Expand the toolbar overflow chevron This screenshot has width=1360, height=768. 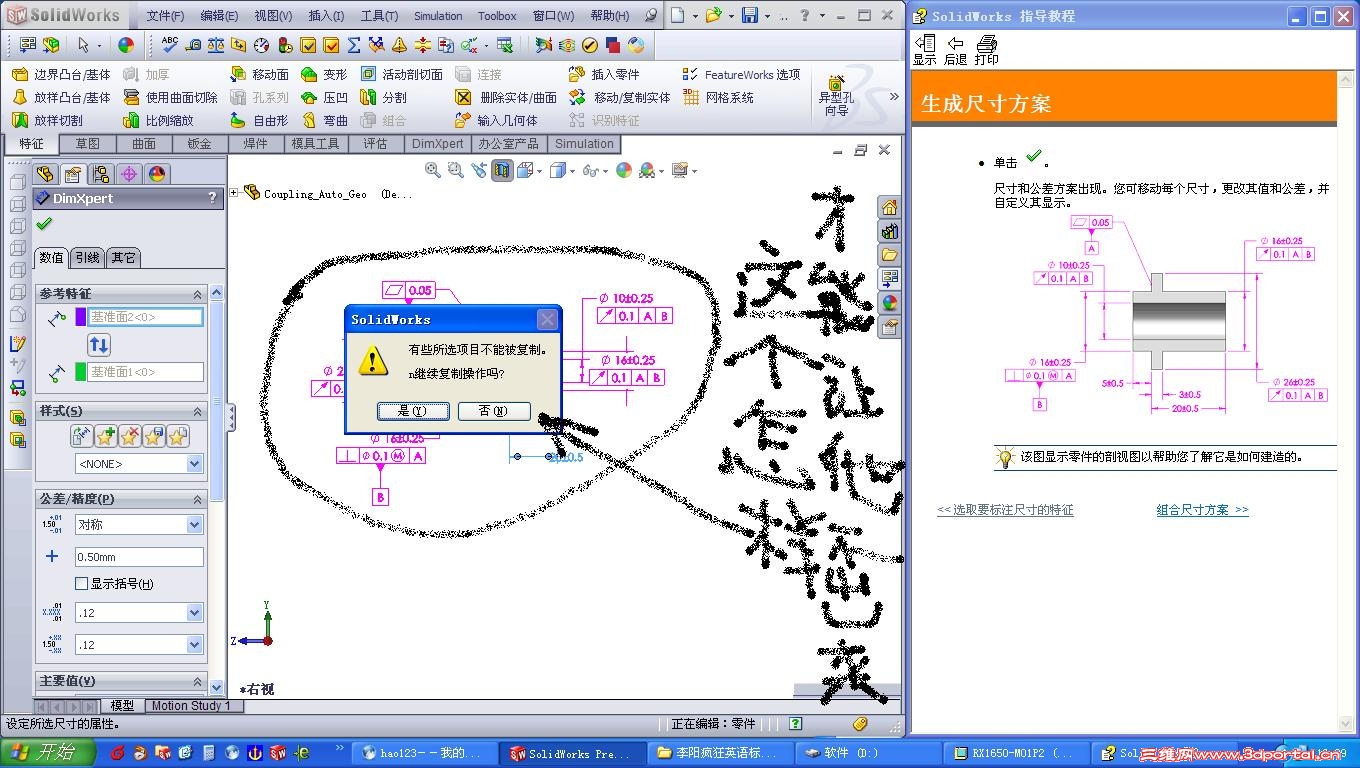(x=894, y=97)
